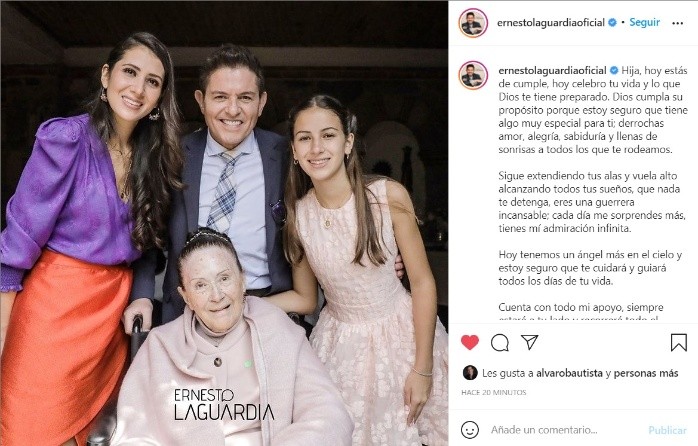
Task: Click the caption's bold username ernestolaguardiaoficial
Action: click(x=552, y=70)
